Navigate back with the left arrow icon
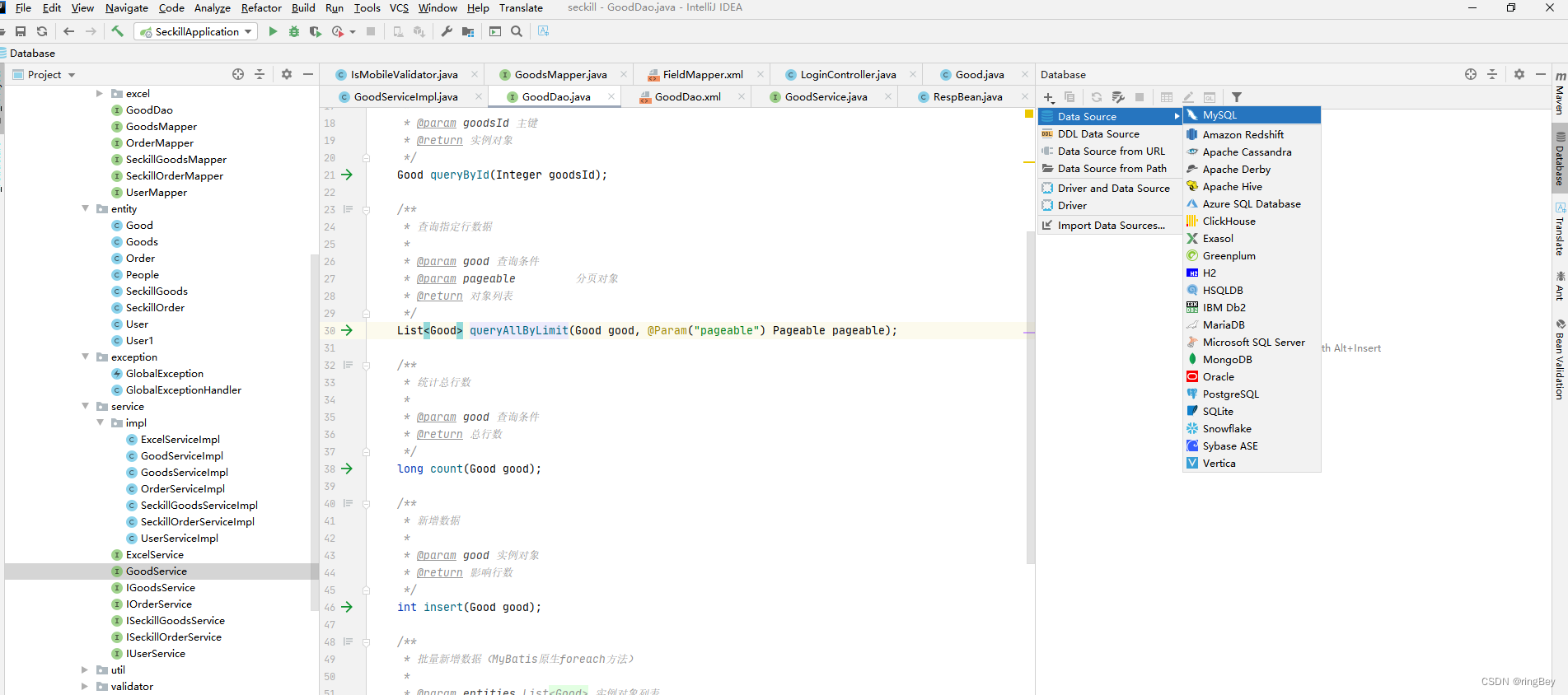 click(69, 31)
